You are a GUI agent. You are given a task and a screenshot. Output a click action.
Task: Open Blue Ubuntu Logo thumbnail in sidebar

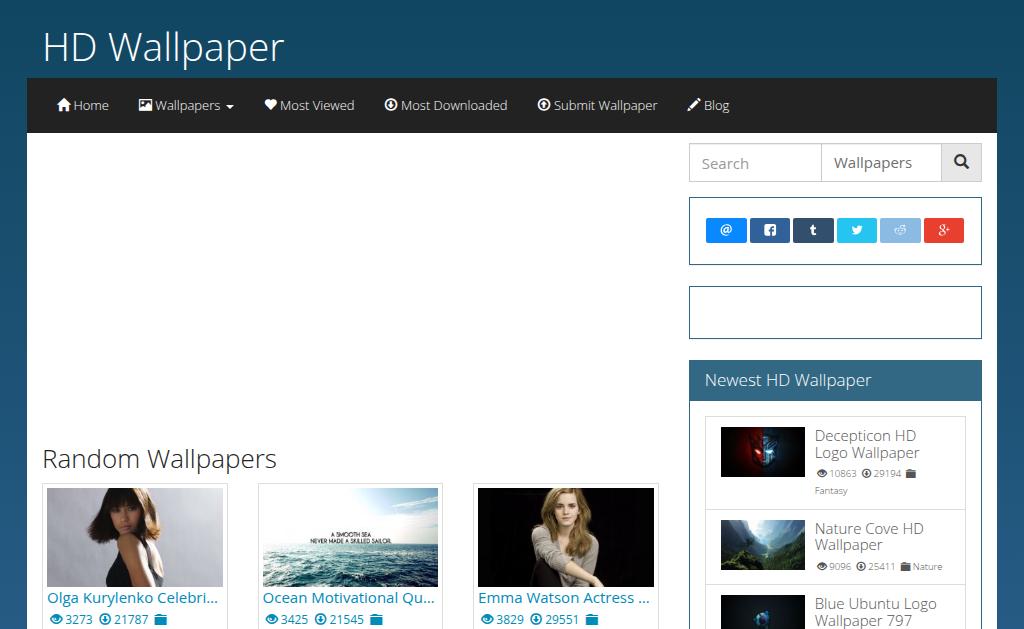(x=763, y=612)
